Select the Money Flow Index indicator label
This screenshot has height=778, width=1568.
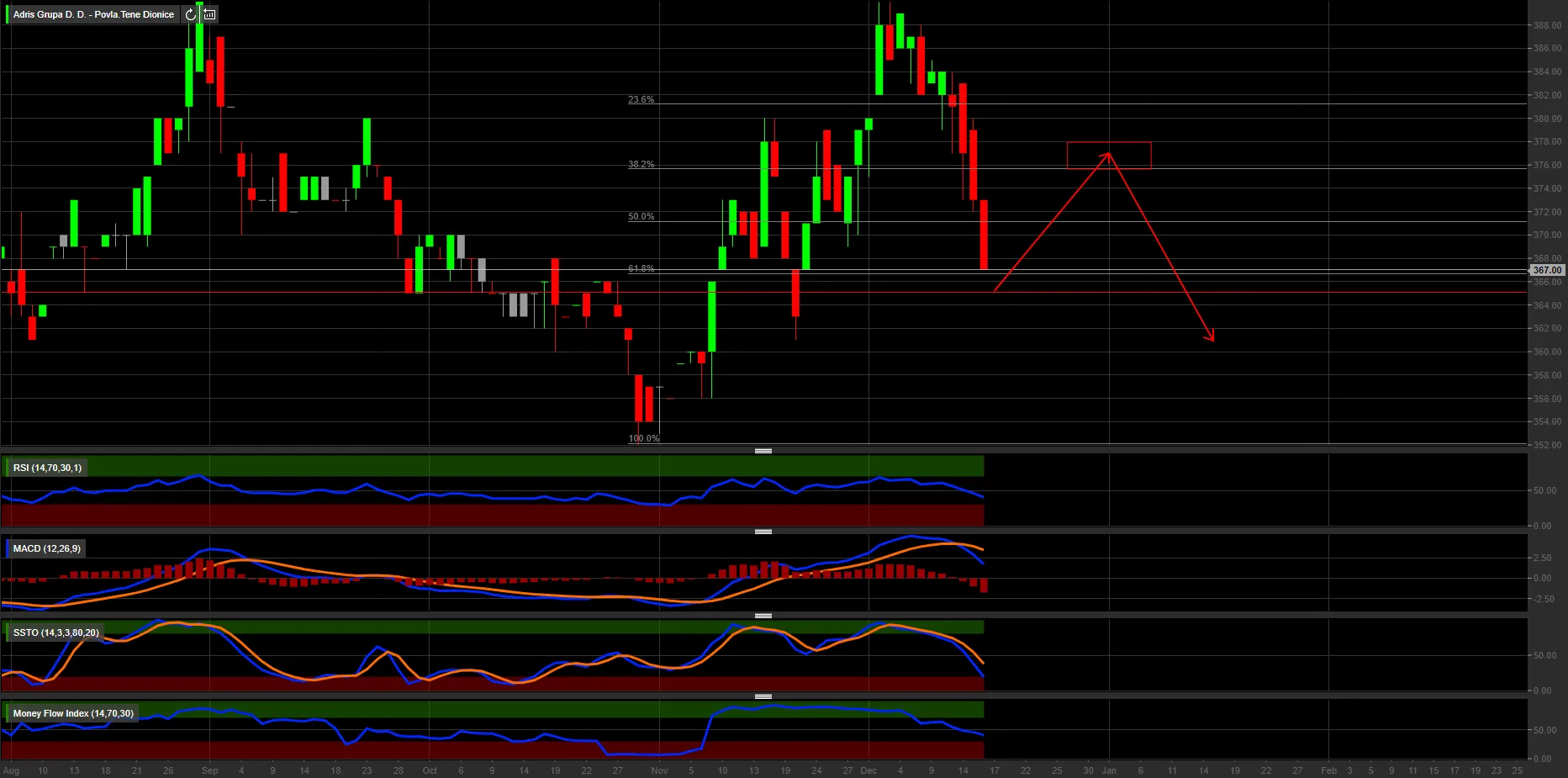(x=72, y=713)
